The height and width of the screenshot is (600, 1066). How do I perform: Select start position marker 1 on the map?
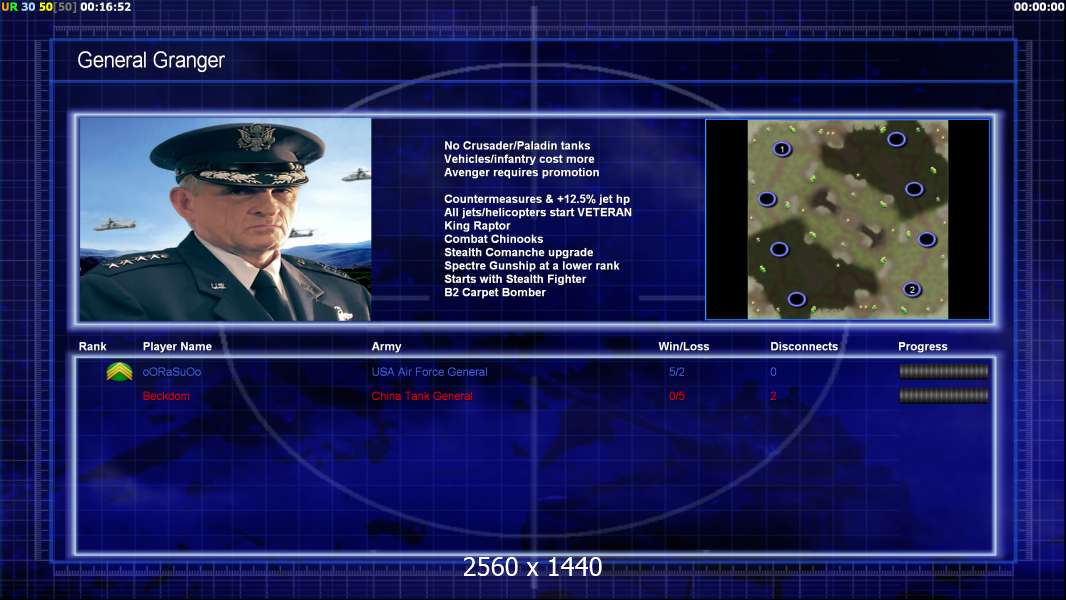[x=782, y=149]
